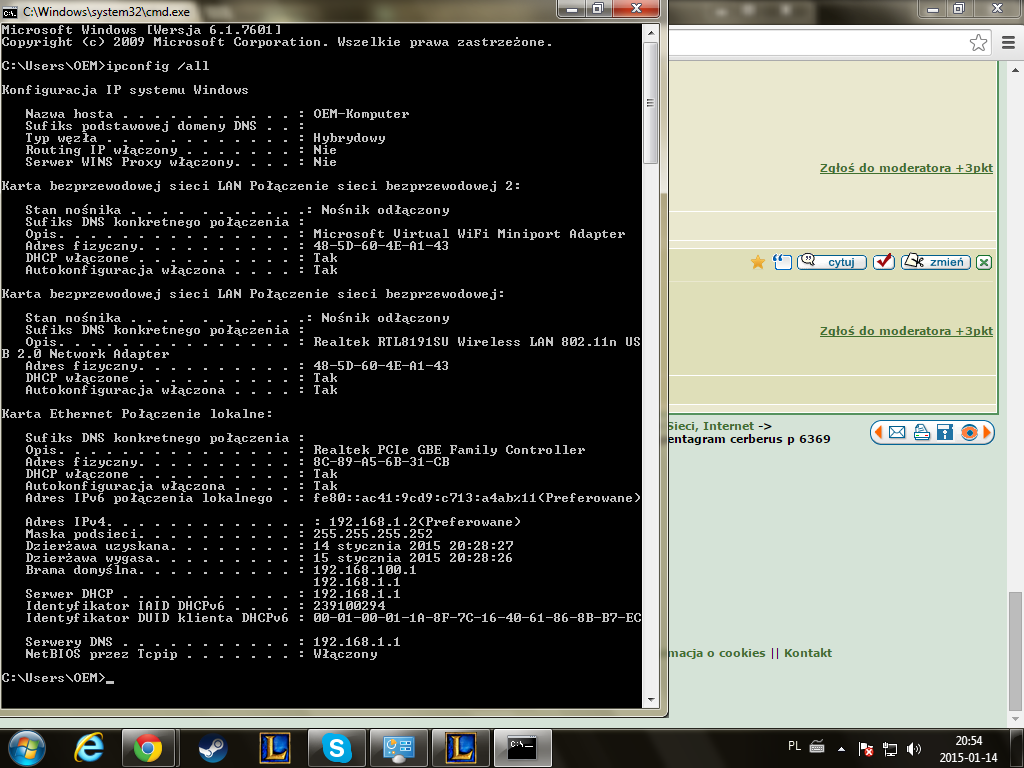The height and width of the screenshot is (768, 1024).
Task: Click the orange left arrow in the topic navigation pill
Action: click(878, 432)
